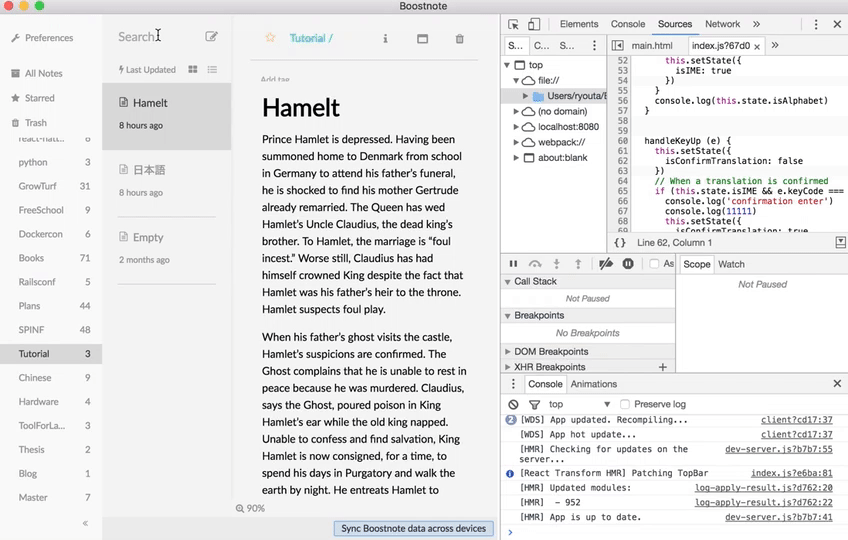Image resolution: width=848 pixels, height=540 pixels.
Task: Click Sync Boostnote data across devices
Action: point(413,528)
